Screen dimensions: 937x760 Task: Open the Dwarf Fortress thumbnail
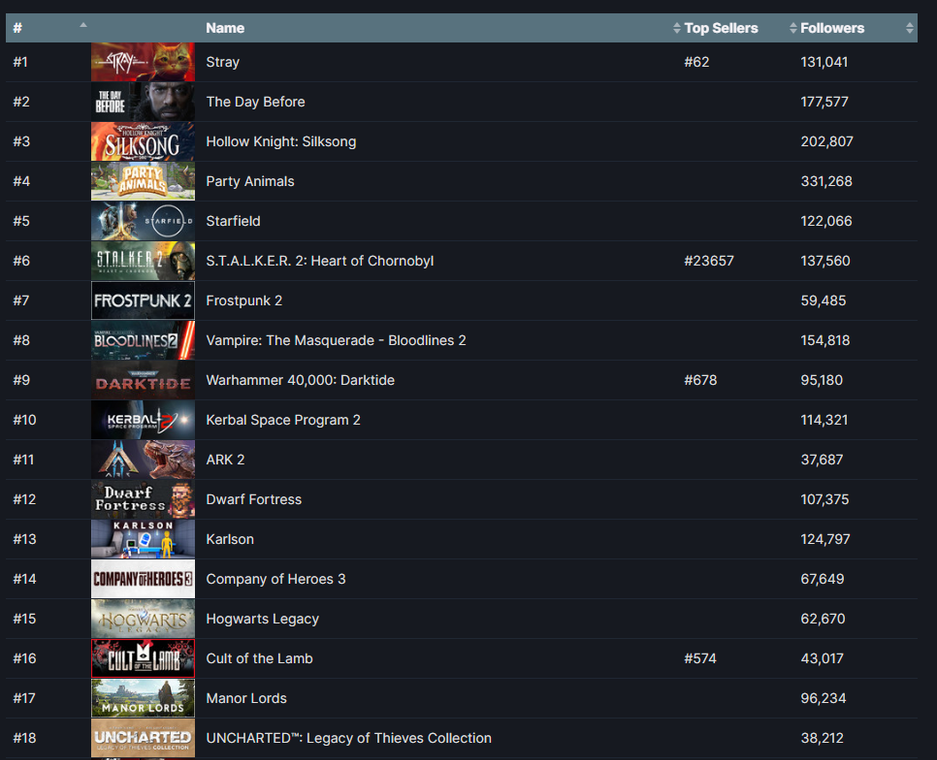tap(143, 499)
